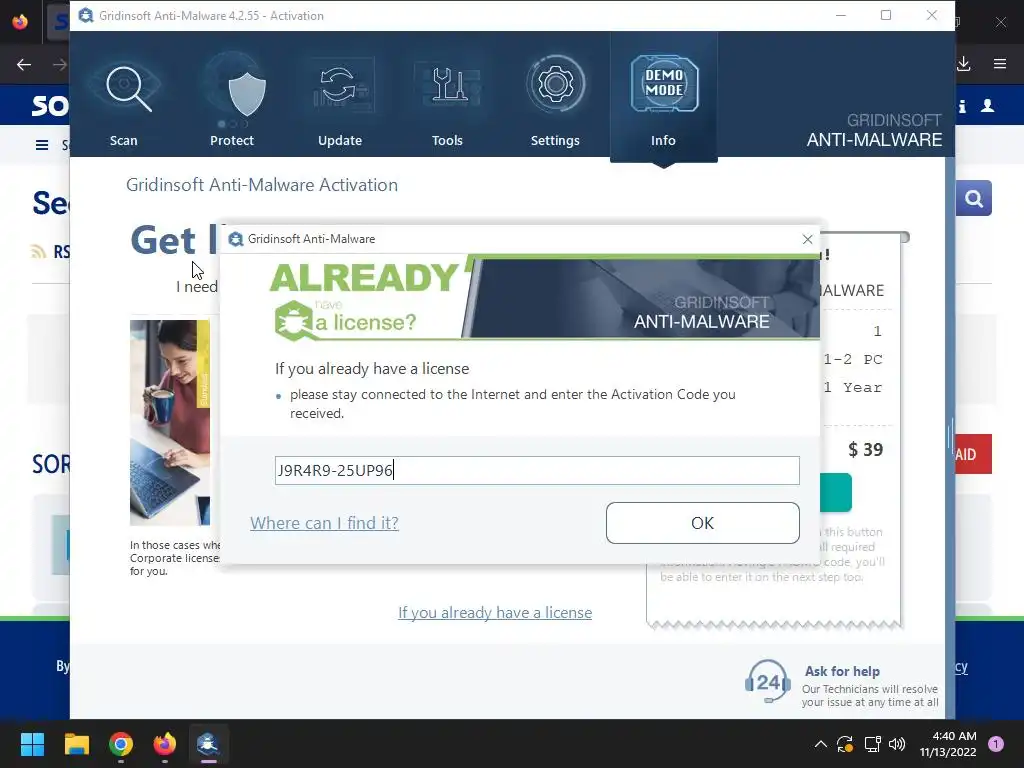
Task: Open the notification badge in taskbar
Action: tap(996, 744)
